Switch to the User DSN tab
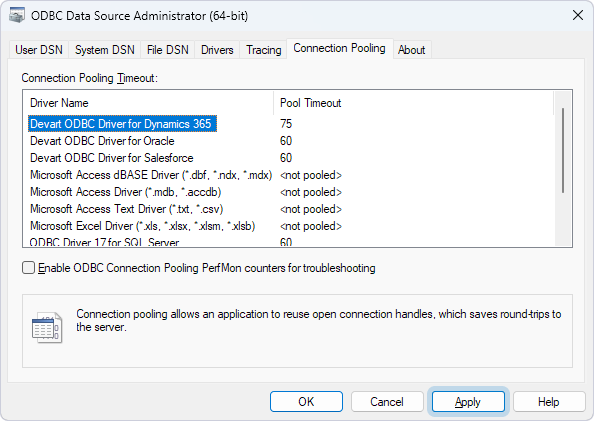This screenshot has height=421, width=594. pos(39,50)
